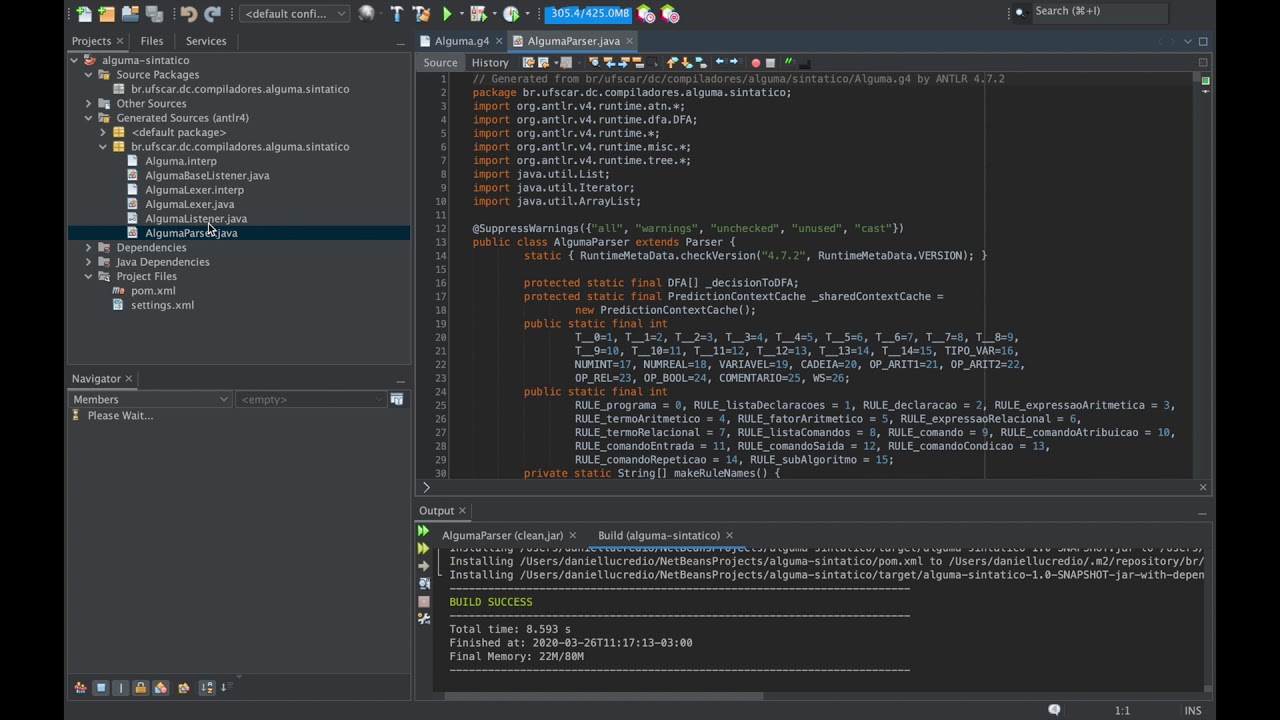Screen dimensions: 1280x720
Task: Open build settings wrench icon in Output
Action: (424, 619)
